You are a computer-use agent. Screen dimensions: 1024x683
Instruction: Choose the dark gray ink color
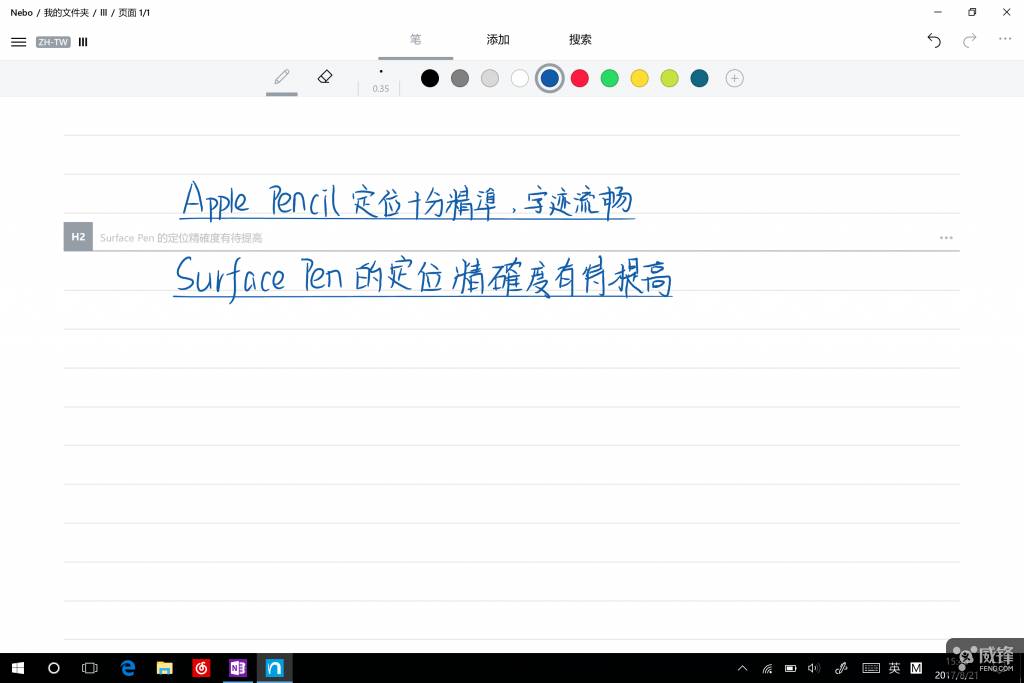(460, 78)
